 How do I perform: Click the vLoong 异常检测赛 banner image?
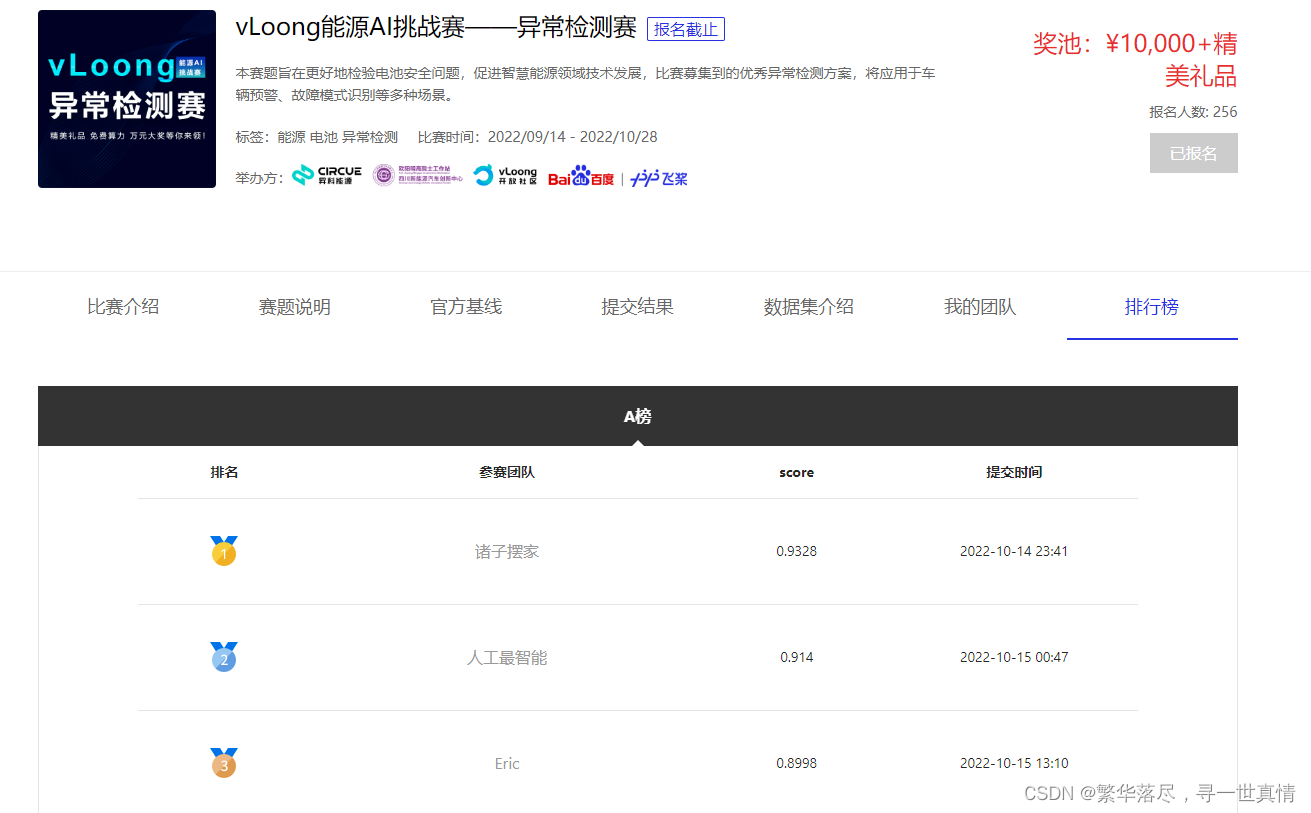coord(126,99)
